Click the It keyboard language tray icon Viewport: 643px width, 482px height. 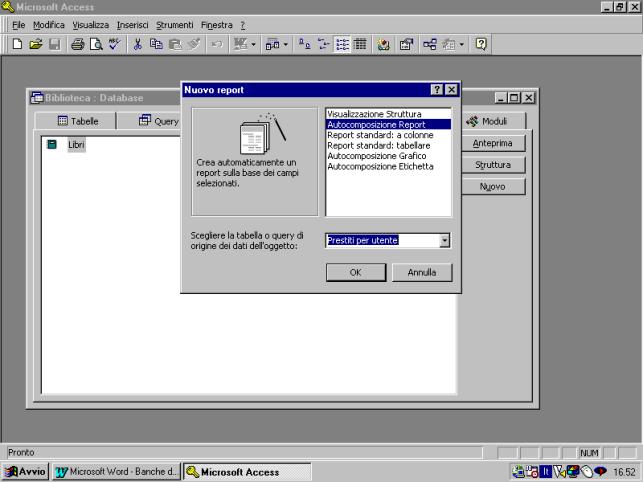545,472
